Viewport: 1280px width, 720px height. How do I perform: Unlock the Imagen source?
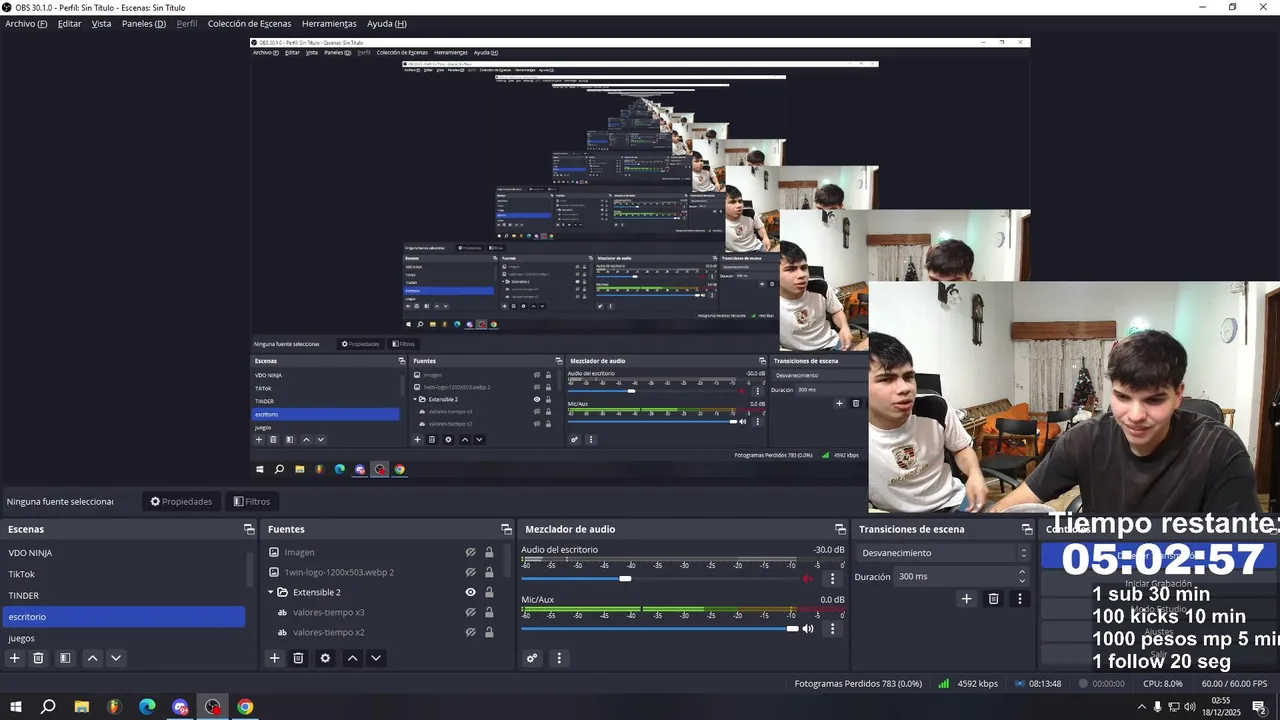(x=489, y=552)
